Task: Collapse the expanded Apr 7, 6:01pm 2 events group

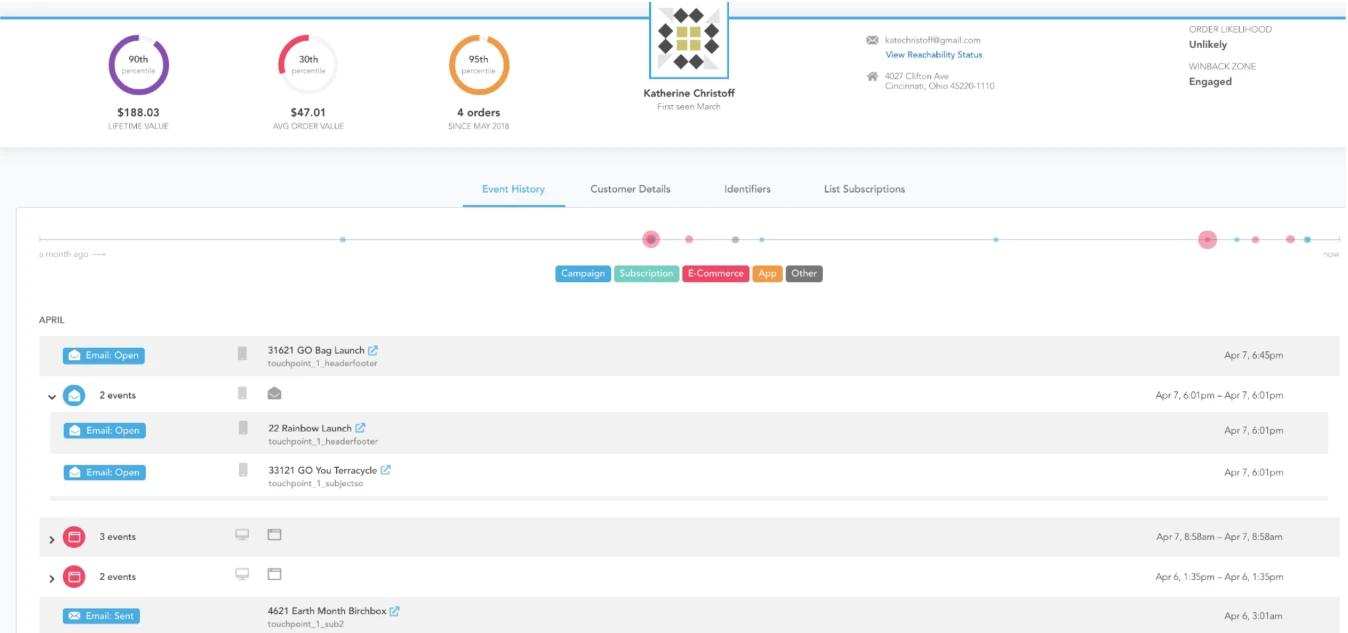Action: pos(52,396)
